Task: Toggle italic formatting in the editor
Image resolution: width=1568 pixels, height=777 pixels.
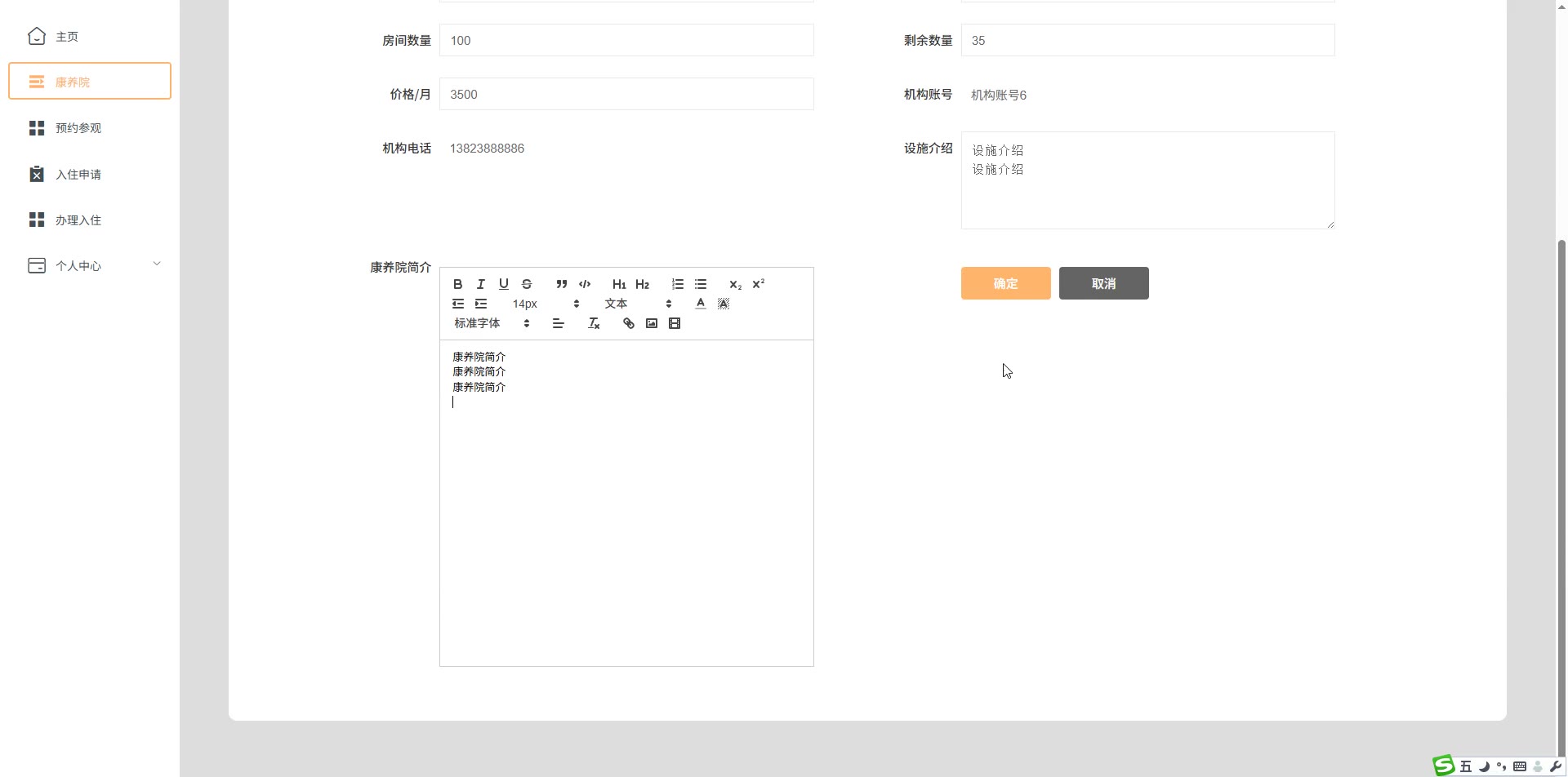Action: pos(481,284)
